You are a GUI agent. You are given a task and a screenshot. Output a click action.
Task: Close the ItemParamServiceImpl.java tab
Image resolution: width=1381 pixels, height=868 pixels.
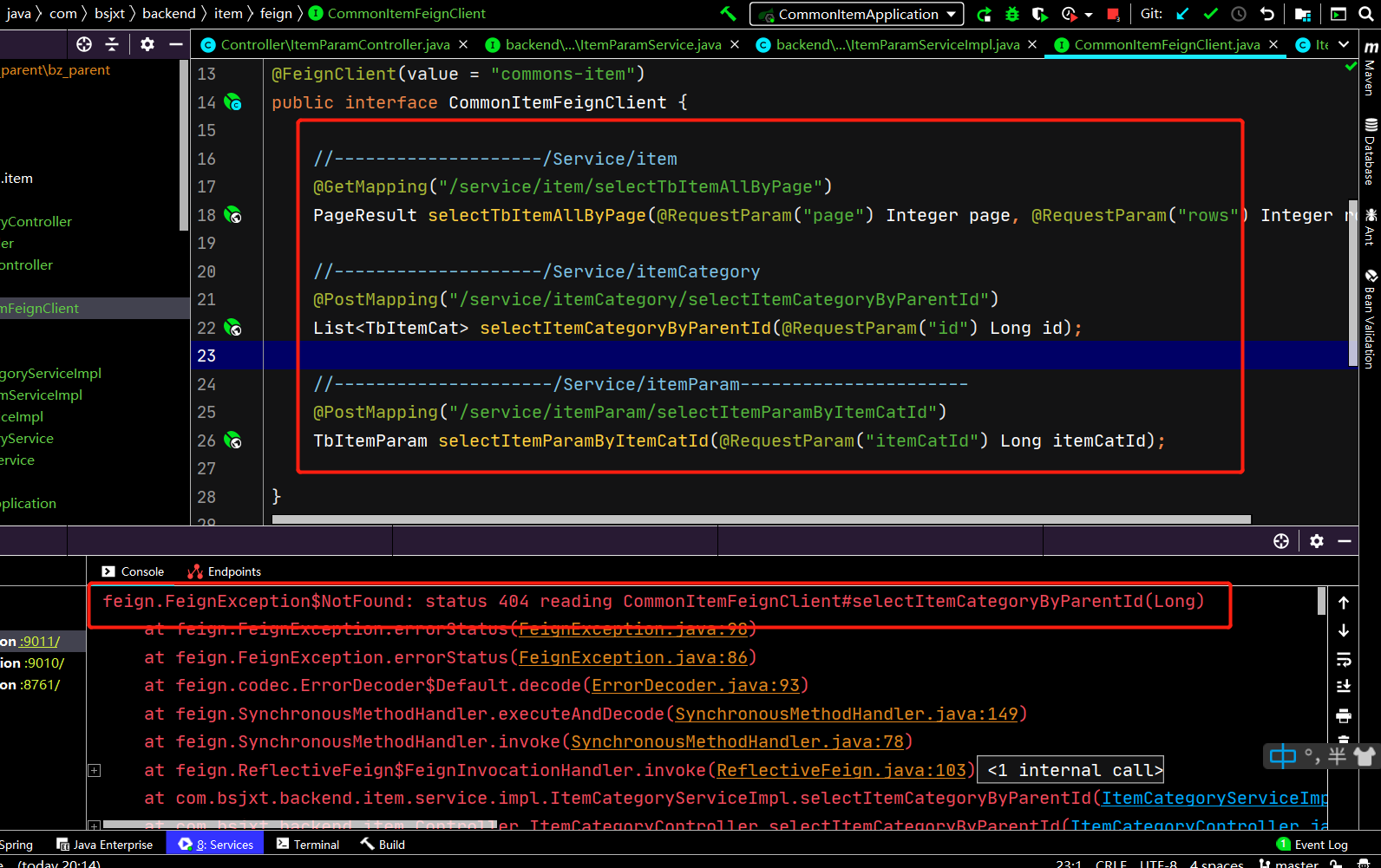pyautogui.click(x=1032, y=44)
